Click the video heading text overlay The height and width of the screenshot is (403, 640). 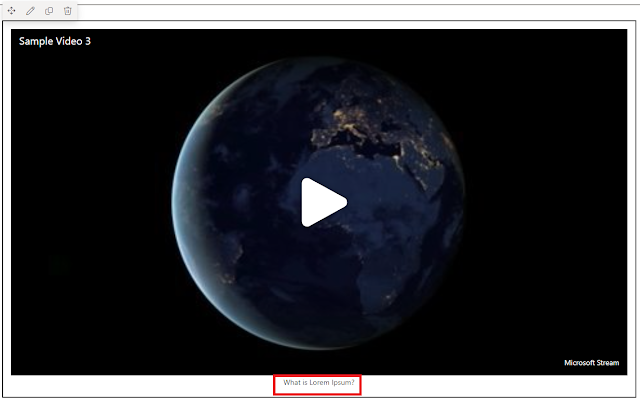point(55,41)
